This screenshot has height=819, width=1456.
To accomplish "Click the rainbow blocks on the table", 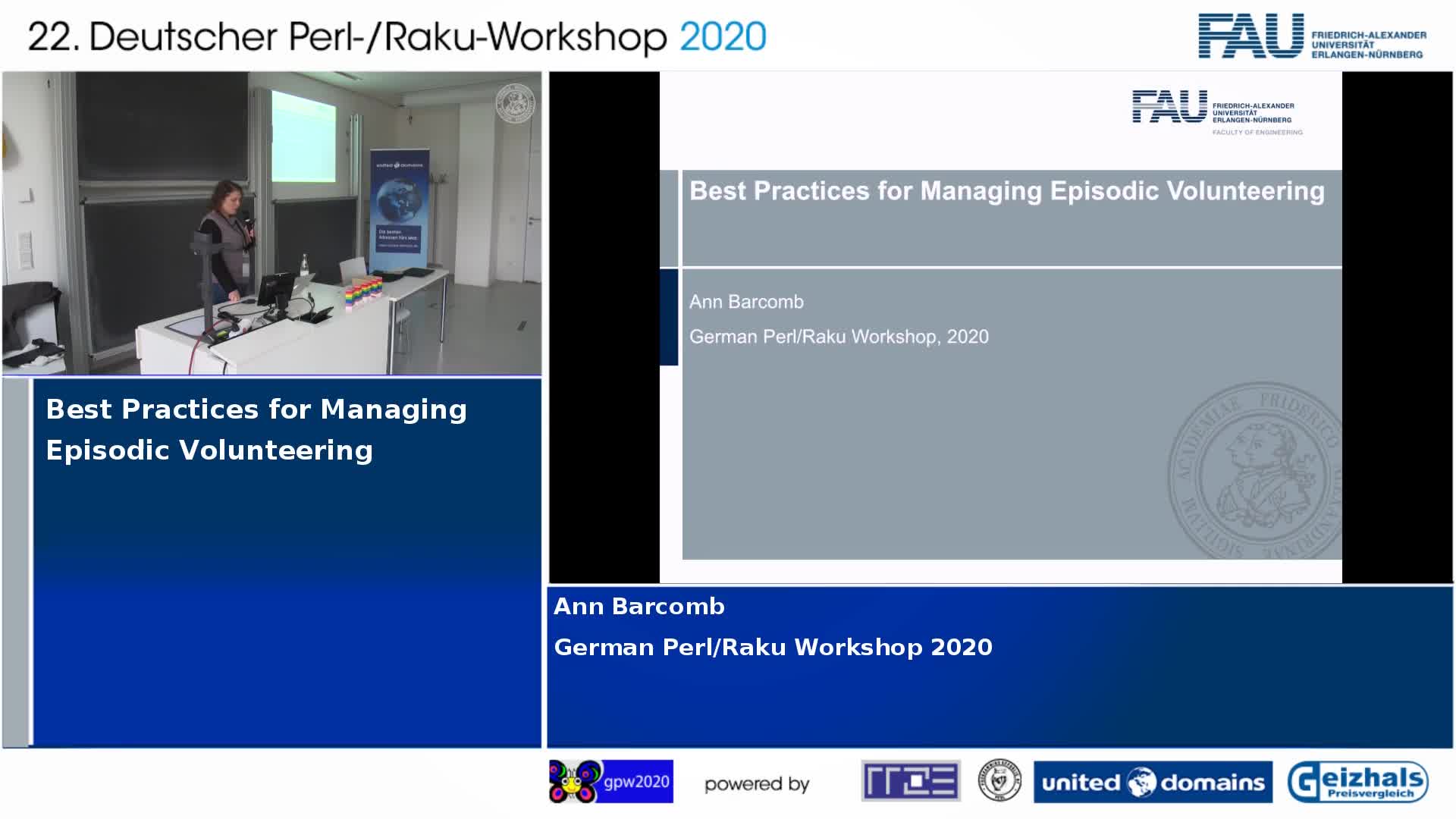I will (363, 293).
